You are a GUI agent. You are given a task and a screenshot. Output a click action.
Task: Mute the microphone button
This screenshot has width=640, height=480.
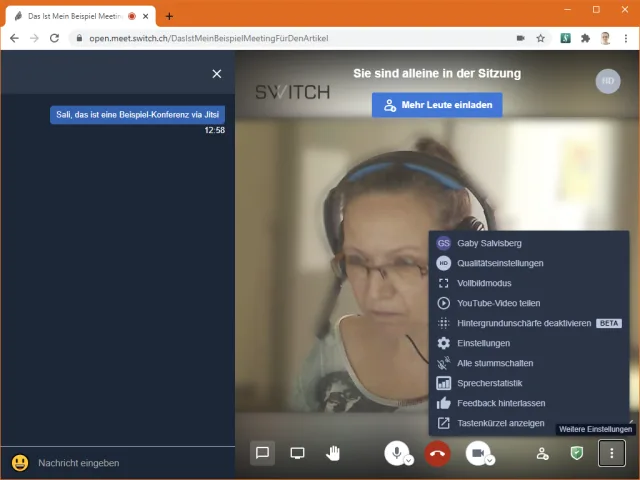396,453
